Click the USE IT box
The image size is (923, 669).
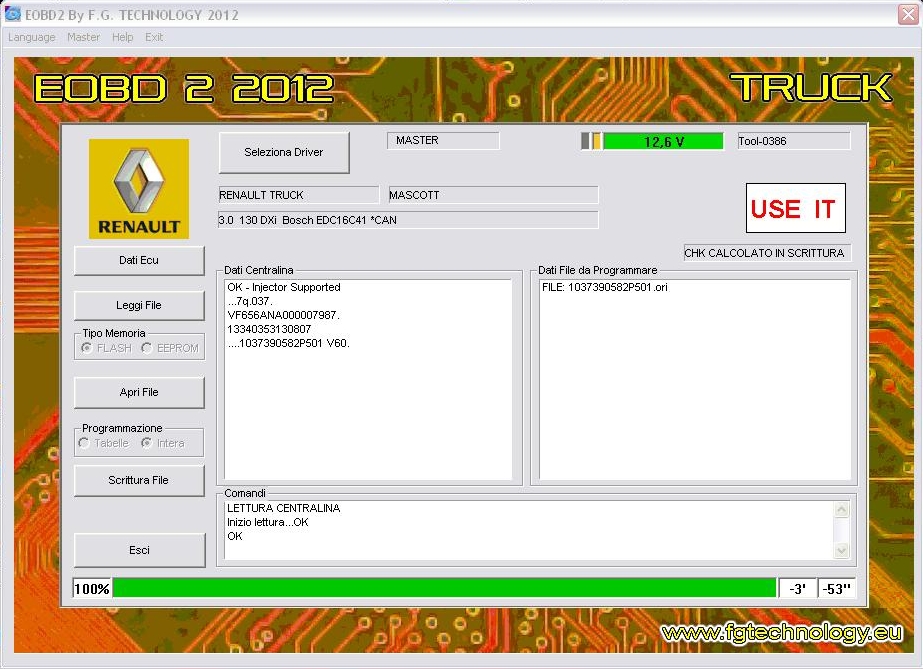pos(795,208)
